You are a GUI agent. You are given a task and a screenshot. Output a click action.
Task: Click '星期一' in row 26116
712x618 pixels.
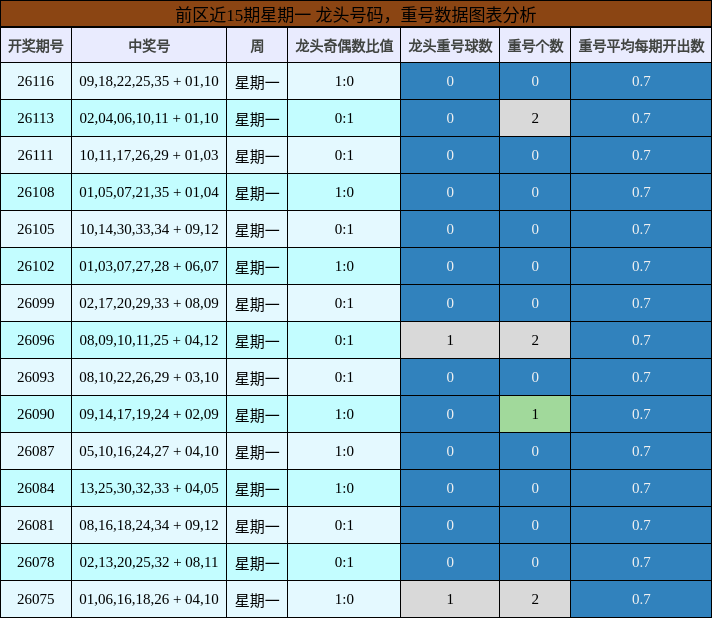point(257,83)
